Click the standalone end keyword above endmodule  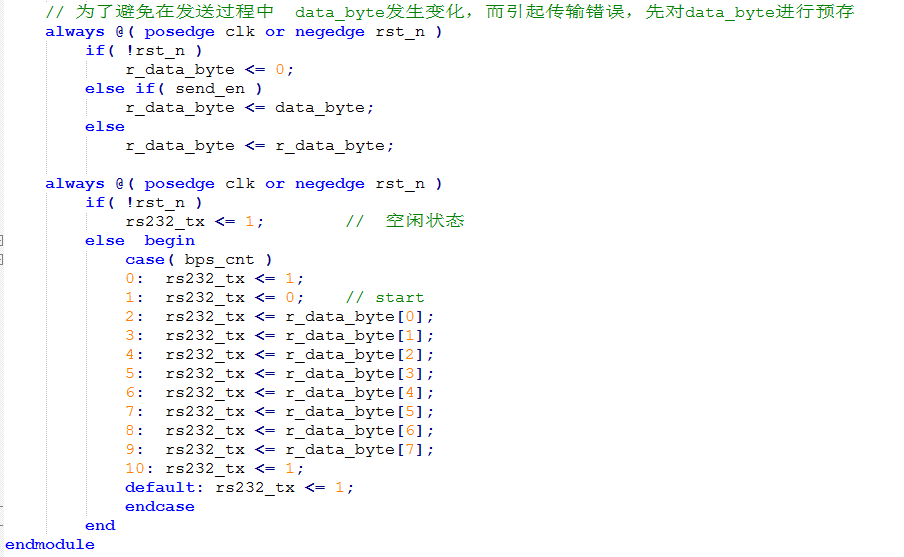pyautogui.click(x=100, y=525)
